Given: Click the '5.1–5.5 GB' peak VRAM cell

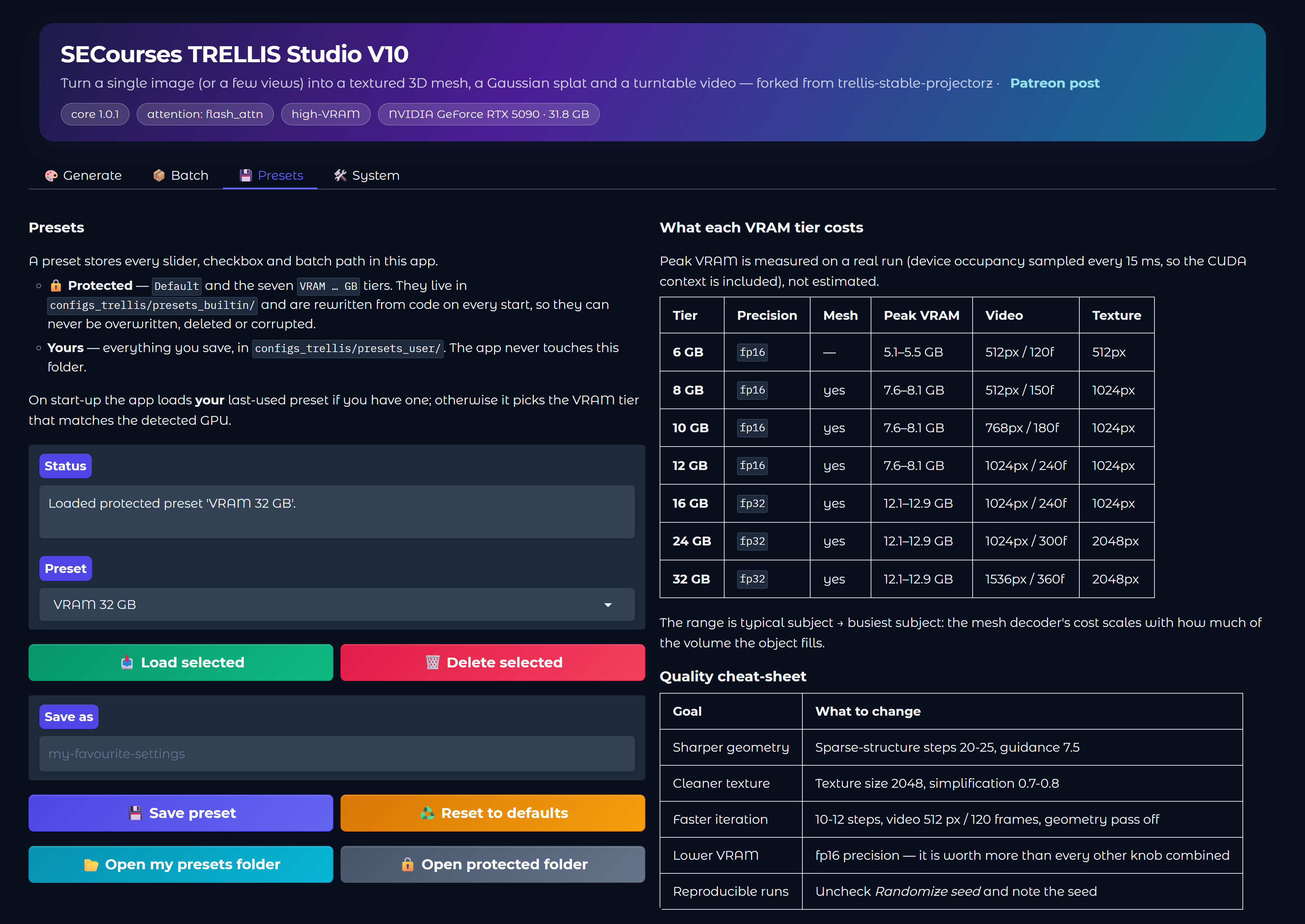Looking at the screenshot, I should coord(922,352).
